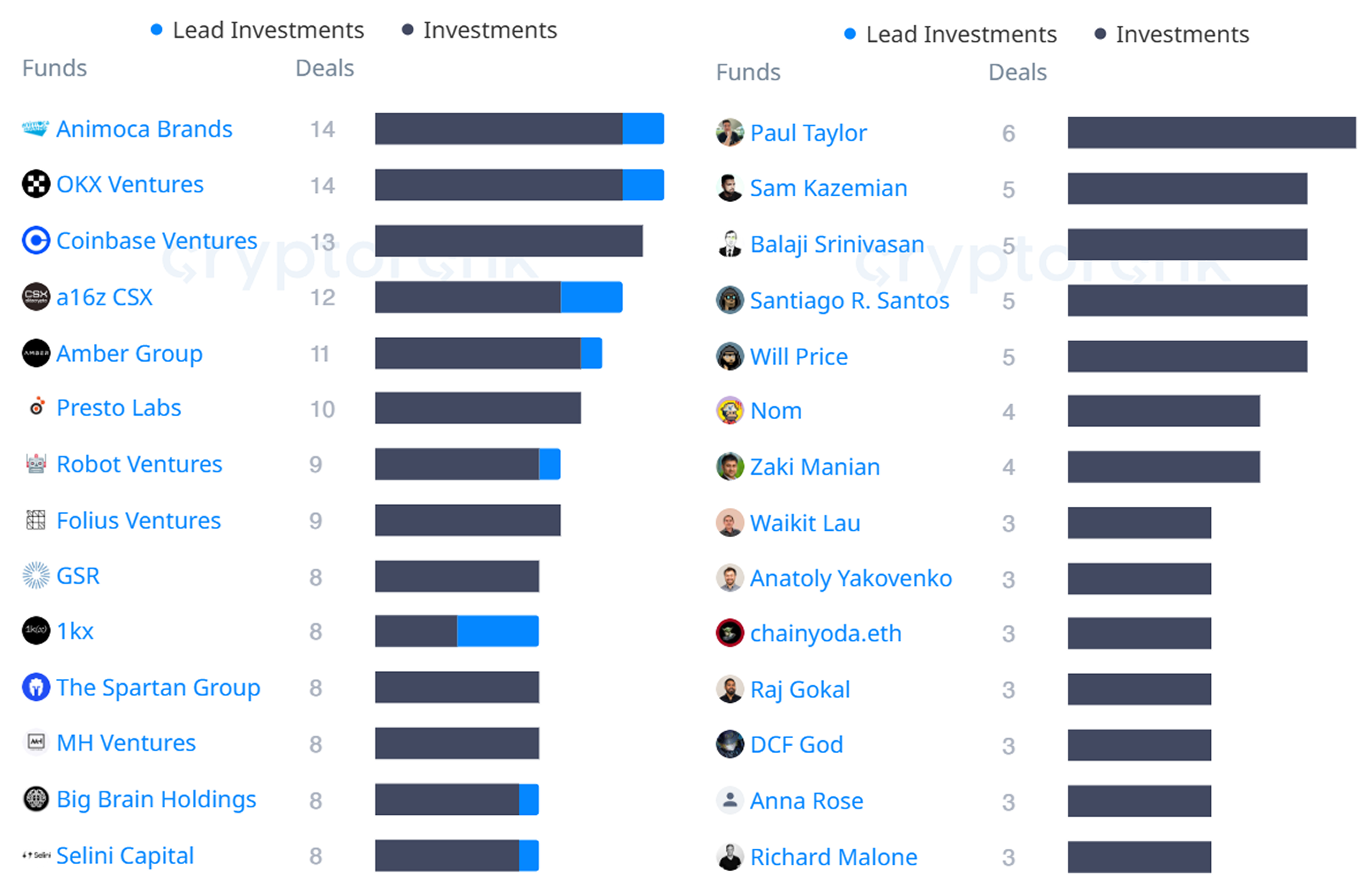Click the right Deals column header

(x=1017, y=72)
